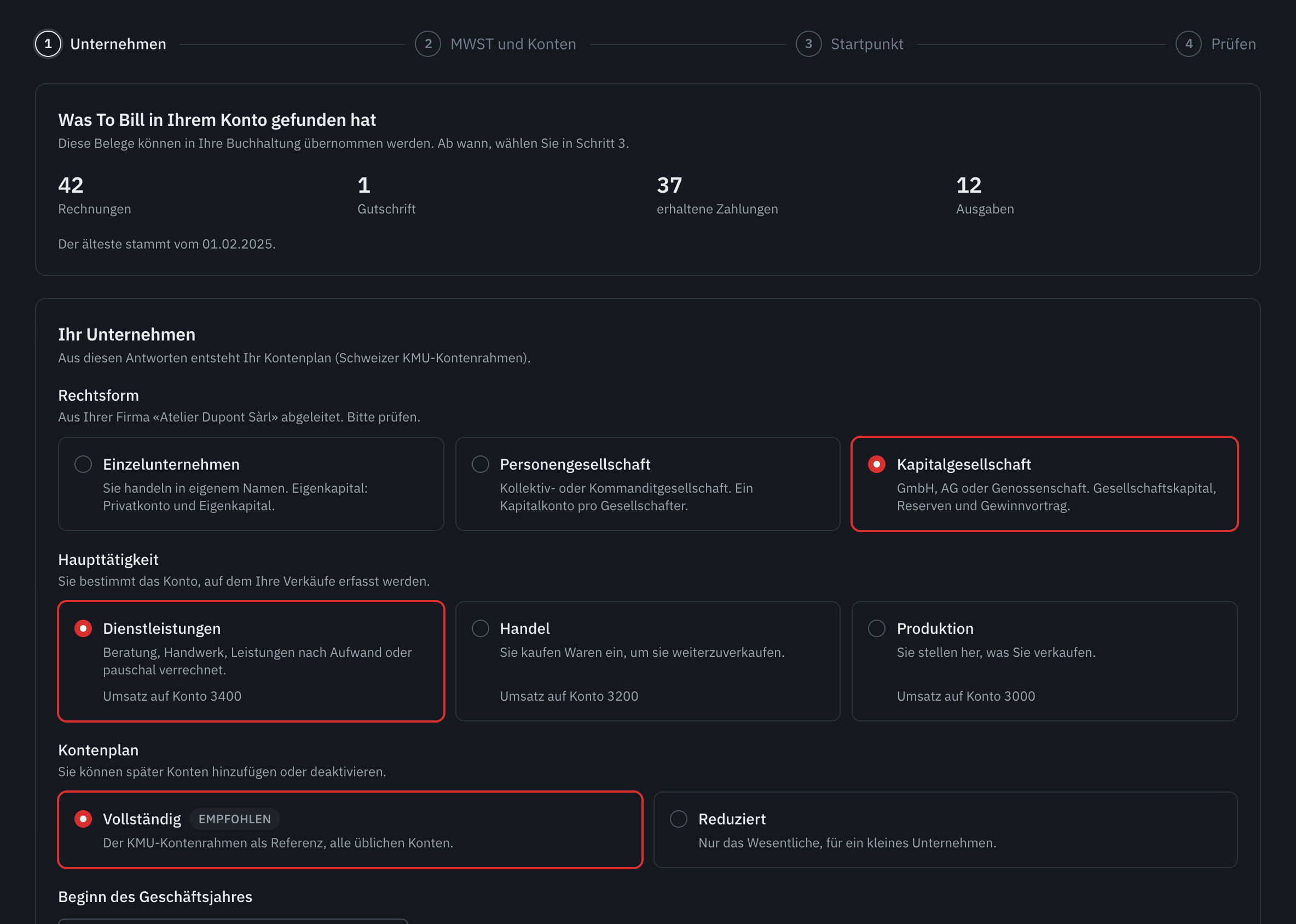Click the 12 Ausgaben count
The image size is (1296, 924).
pos(985,195)
